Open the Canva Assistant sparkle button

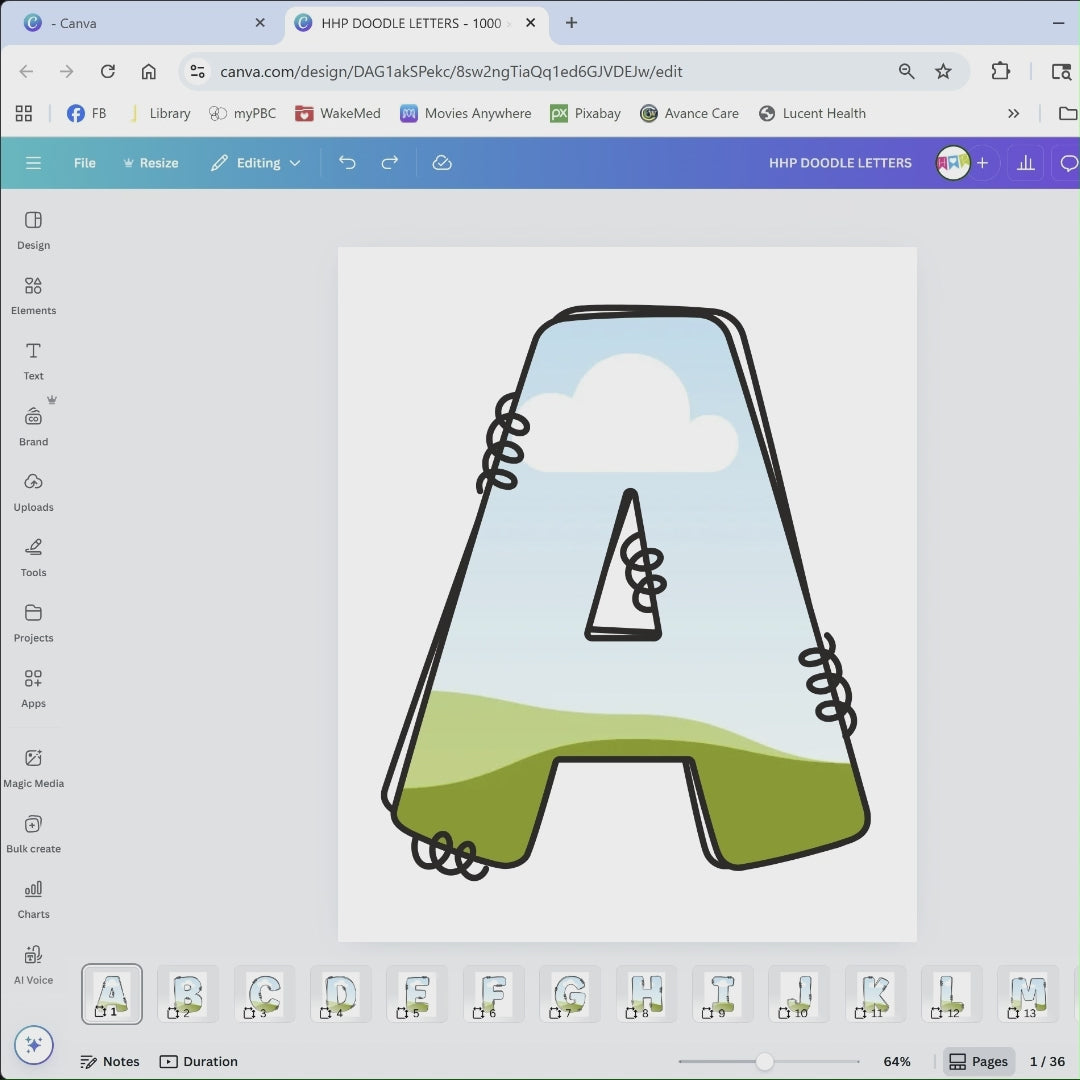tap(33, 1045)
